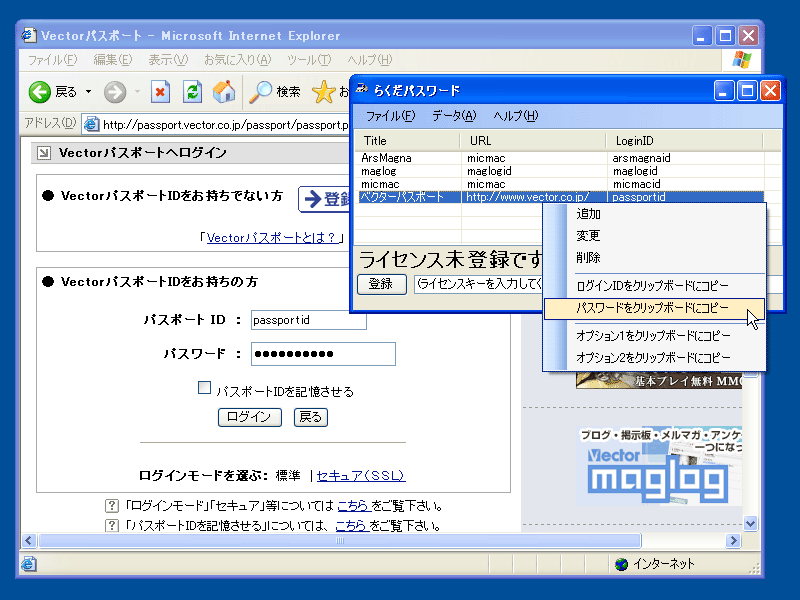This screenshot has height=600, width=800.
Task: Open the 検索 search magnifier icon
Action: [260, 92]
